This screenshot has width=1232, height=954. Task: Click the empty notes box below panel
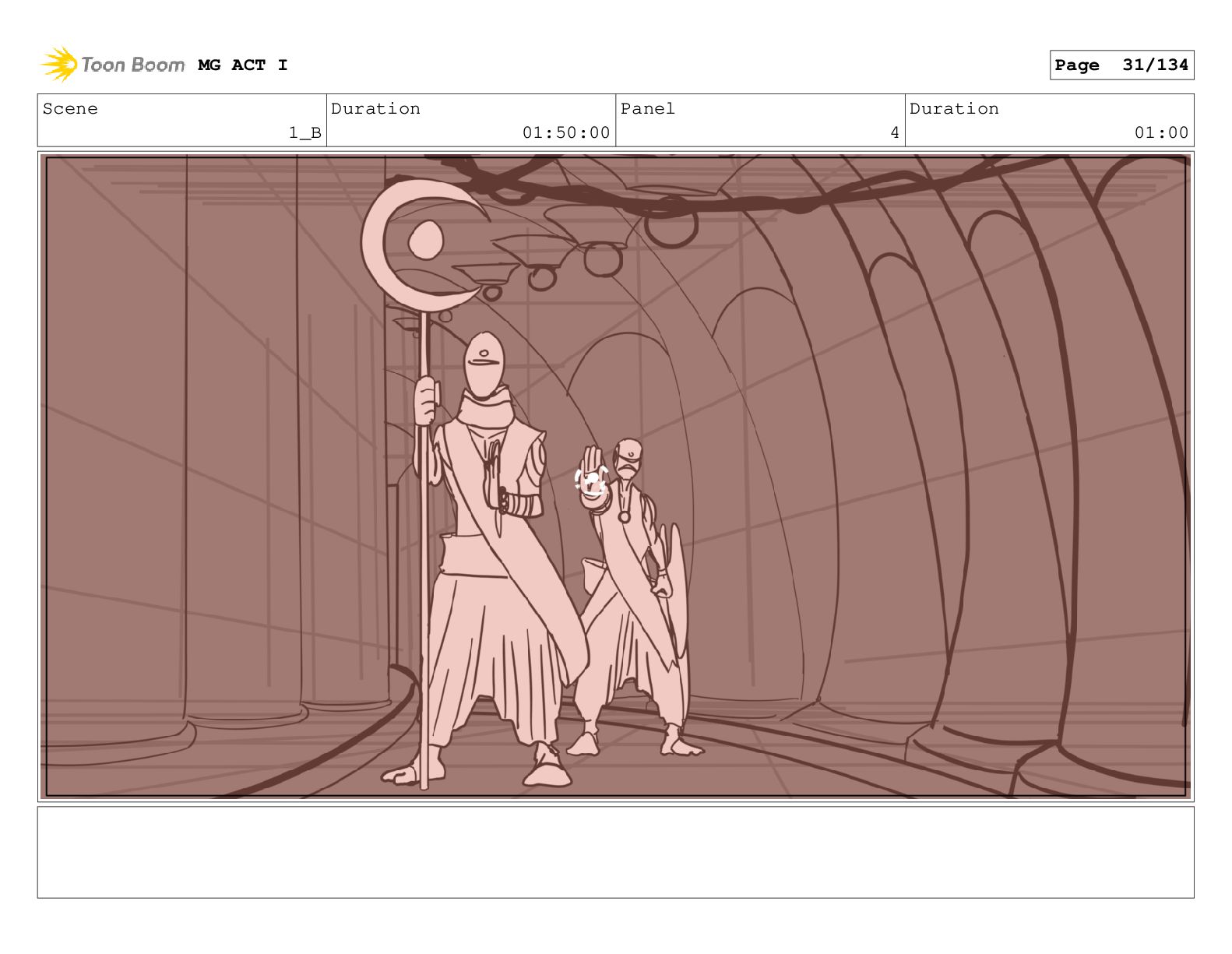coord(615,852)
